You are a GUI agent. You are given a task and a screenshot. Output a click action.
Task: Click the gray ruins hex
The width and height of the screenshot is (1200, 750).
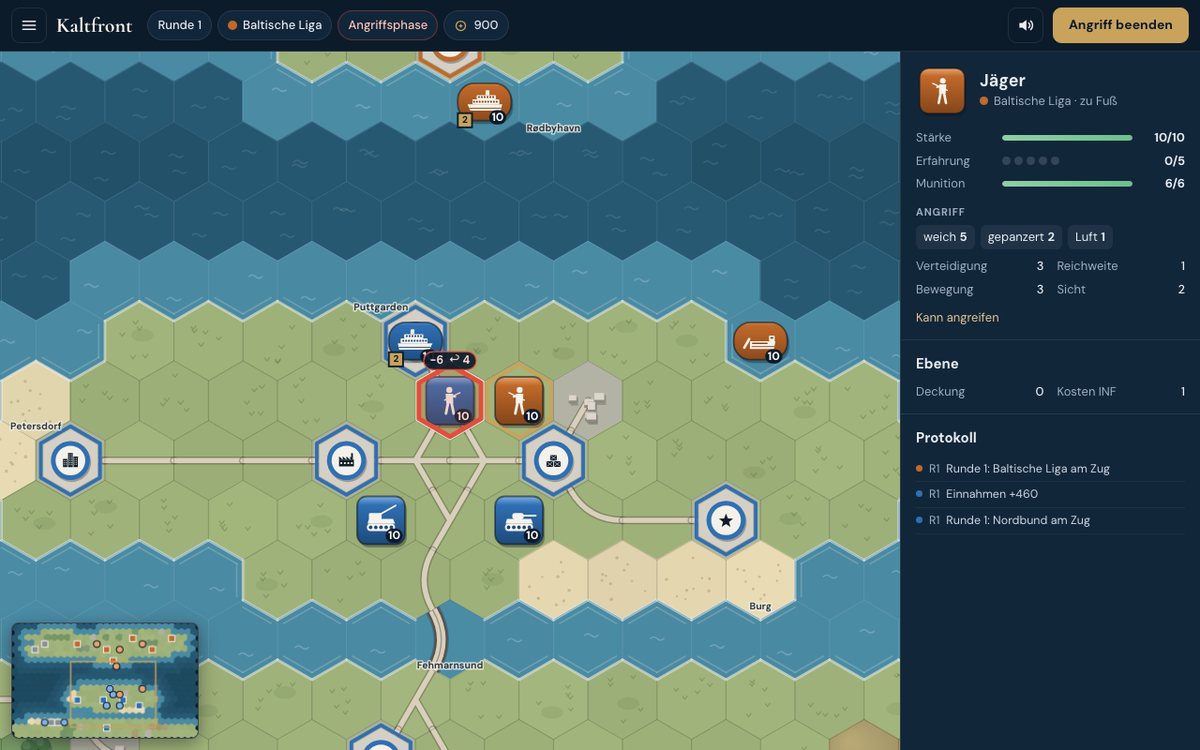click(588, 400)
